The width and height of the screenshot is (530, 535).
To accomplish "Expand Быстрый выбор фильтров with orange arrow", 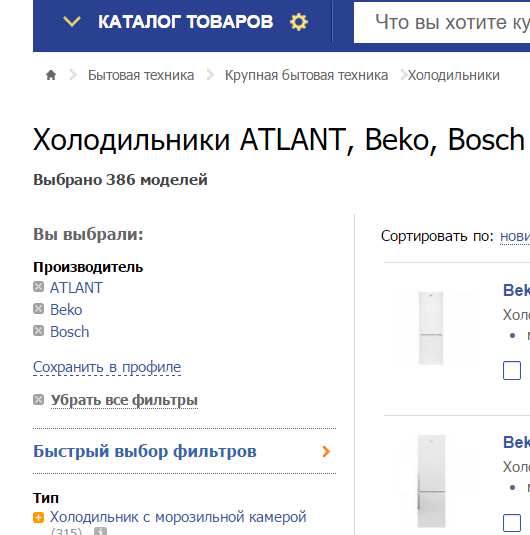I will coord(326,451).
